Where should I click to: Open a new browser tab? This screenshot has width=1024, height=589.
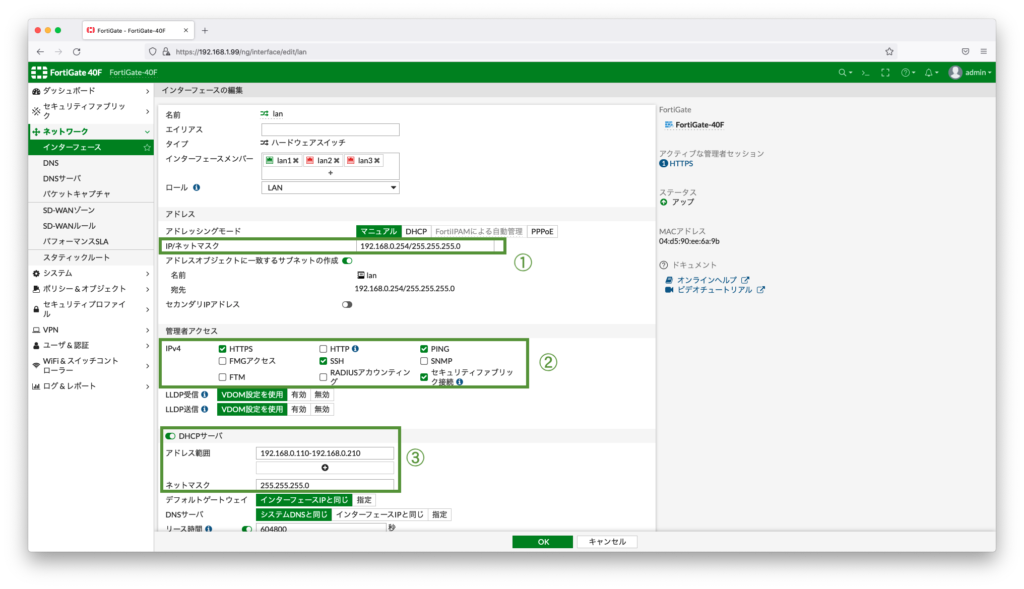(204, 30)
